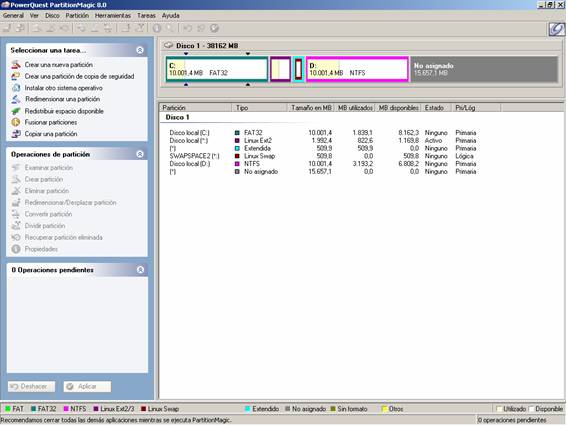
Task: Click the 'Lógica' cell of SWAPSPACE2
Action: 464,156
